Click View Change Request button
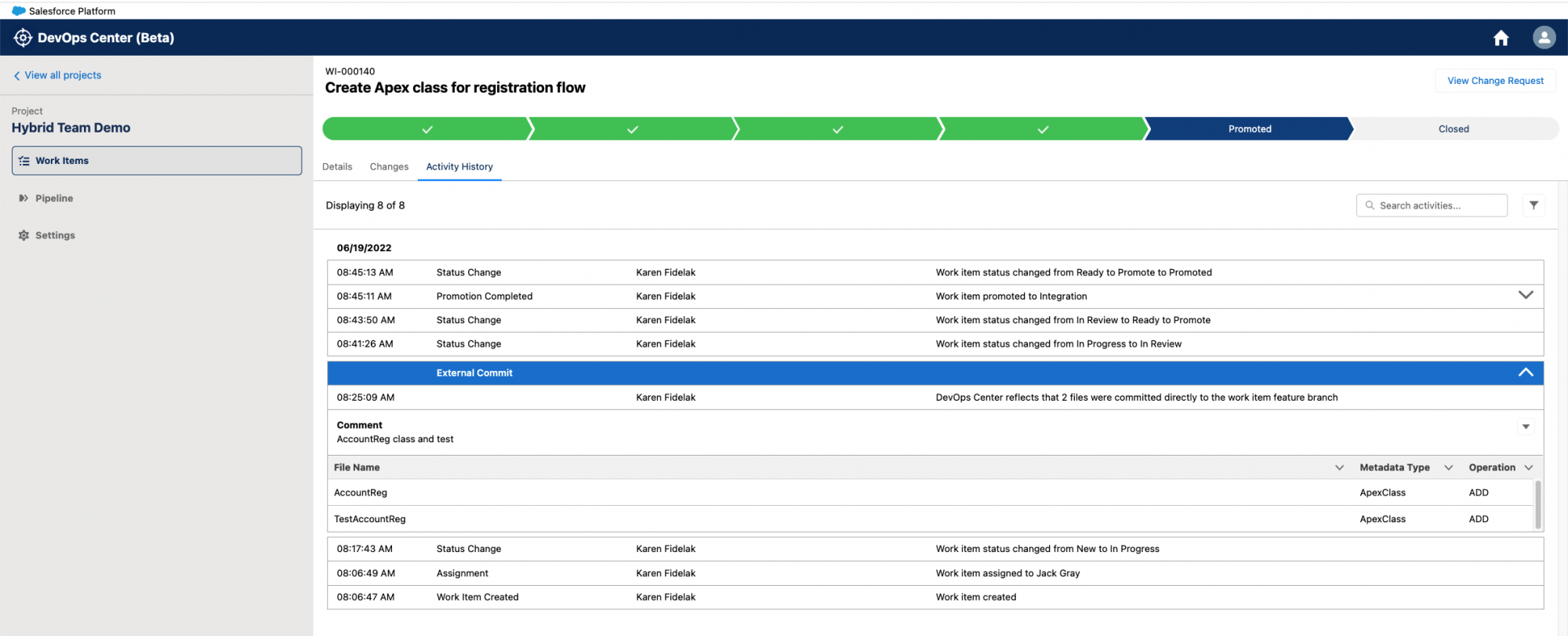This screenshot has height=636, width=1568. click(x=1495, y=81)
